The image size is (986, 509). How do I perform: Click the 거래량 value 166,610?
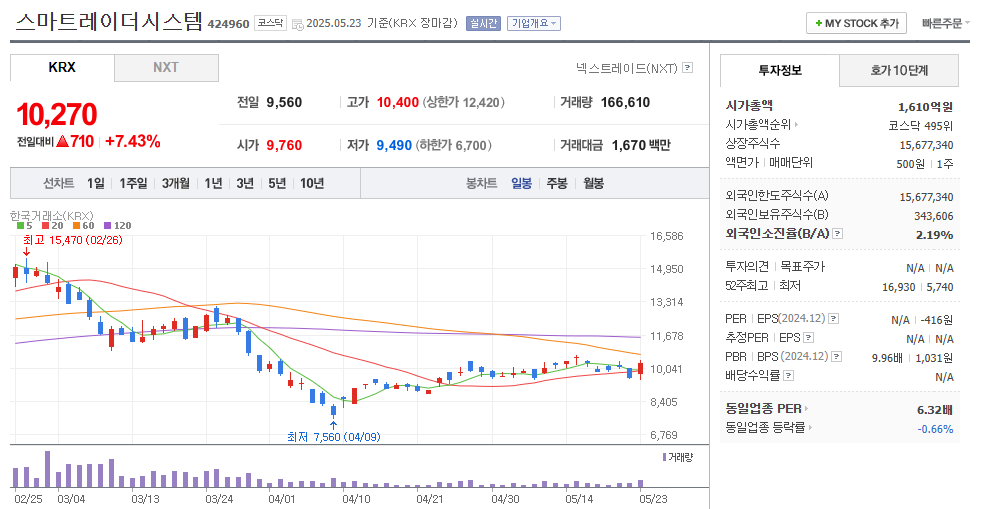[x=625, y=103]
